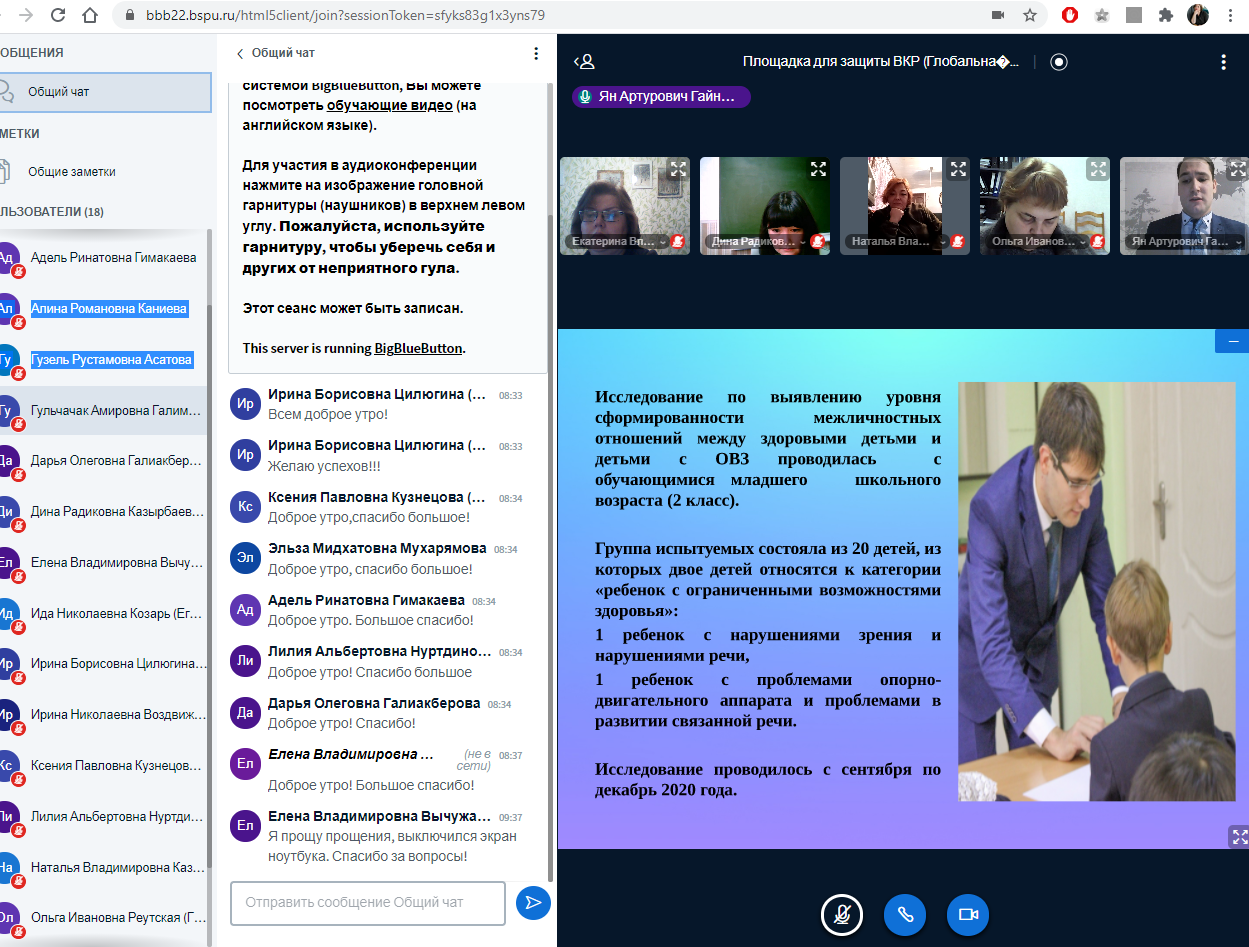1249x947 pixels.
Task: Open the chat options three-dot menu
Action: 536,53
